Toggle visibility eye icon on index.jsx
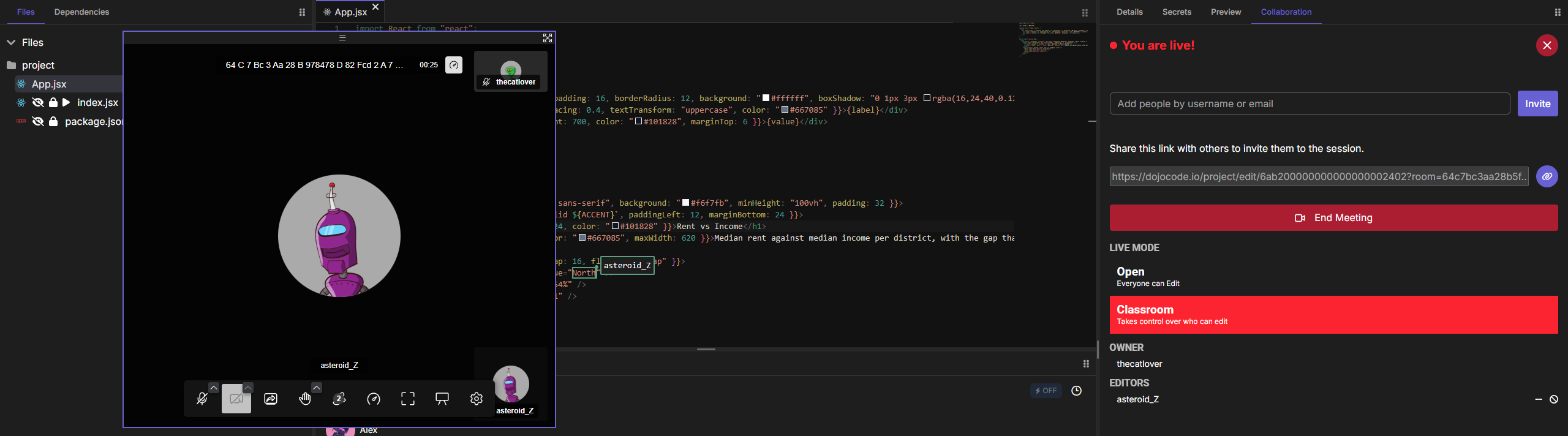Screen dimensions: 1568x436 pos(37,103)
